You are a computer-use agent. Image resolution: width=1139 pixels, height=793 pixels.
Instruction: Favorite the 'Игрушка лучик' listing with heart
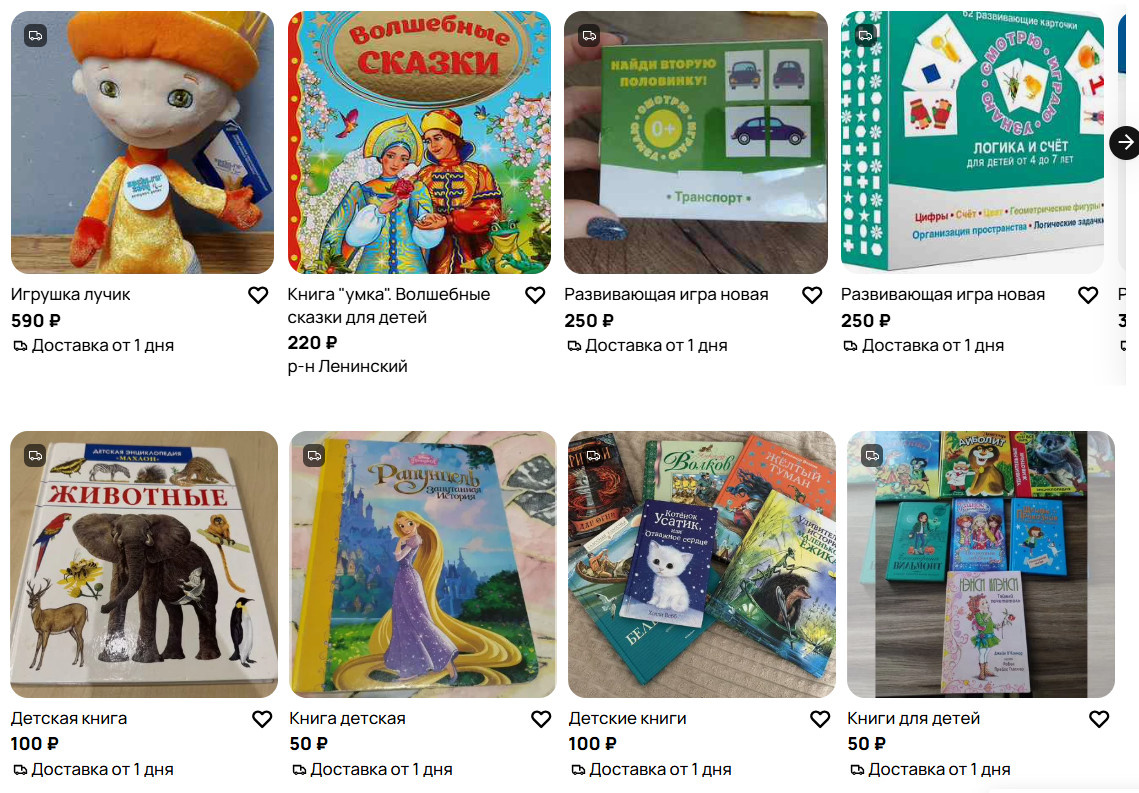[258, 295]
